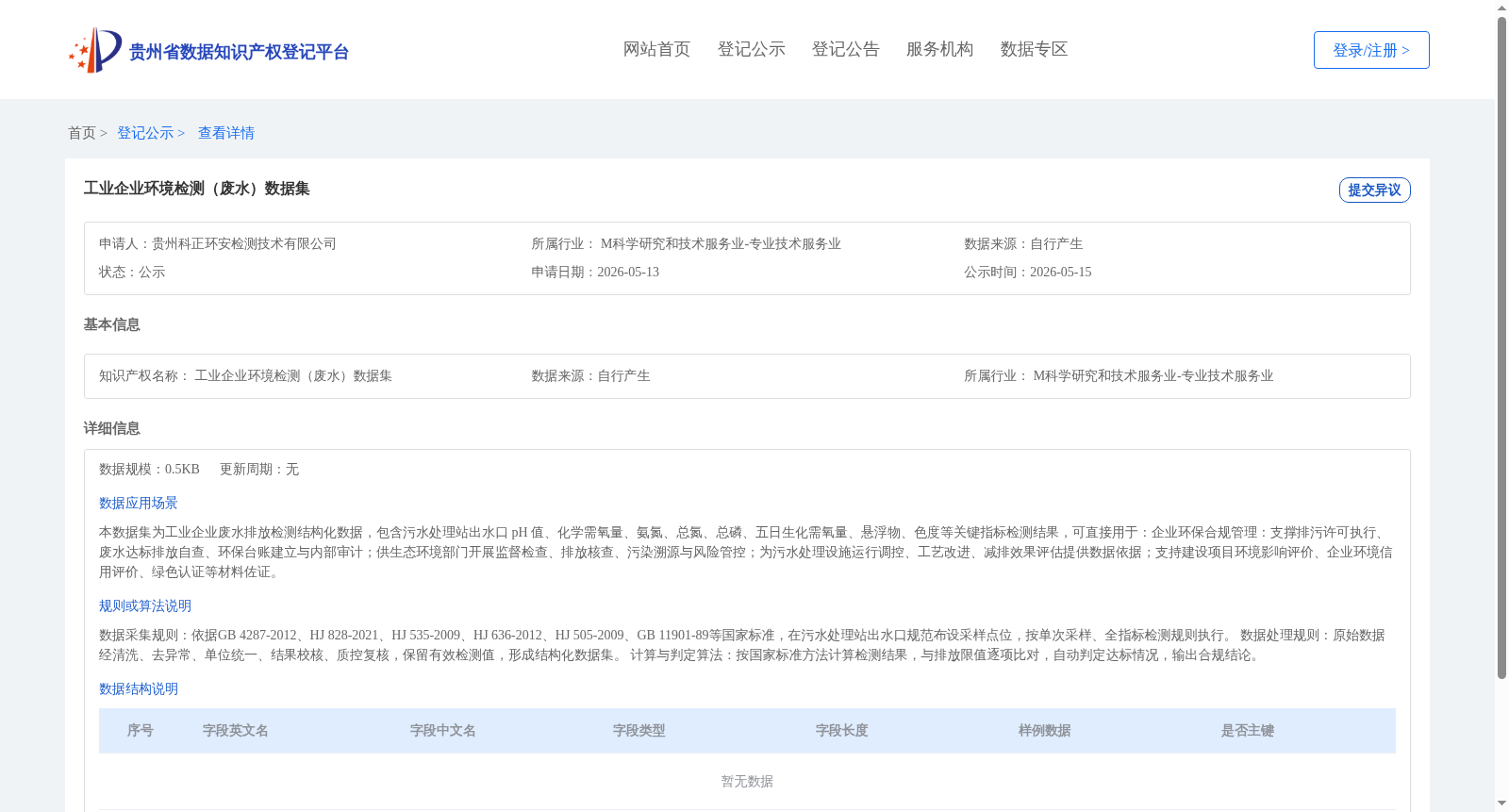Click the 登录/注册 button
This screenshot has width=1509, height=812.
[1371, 50]
